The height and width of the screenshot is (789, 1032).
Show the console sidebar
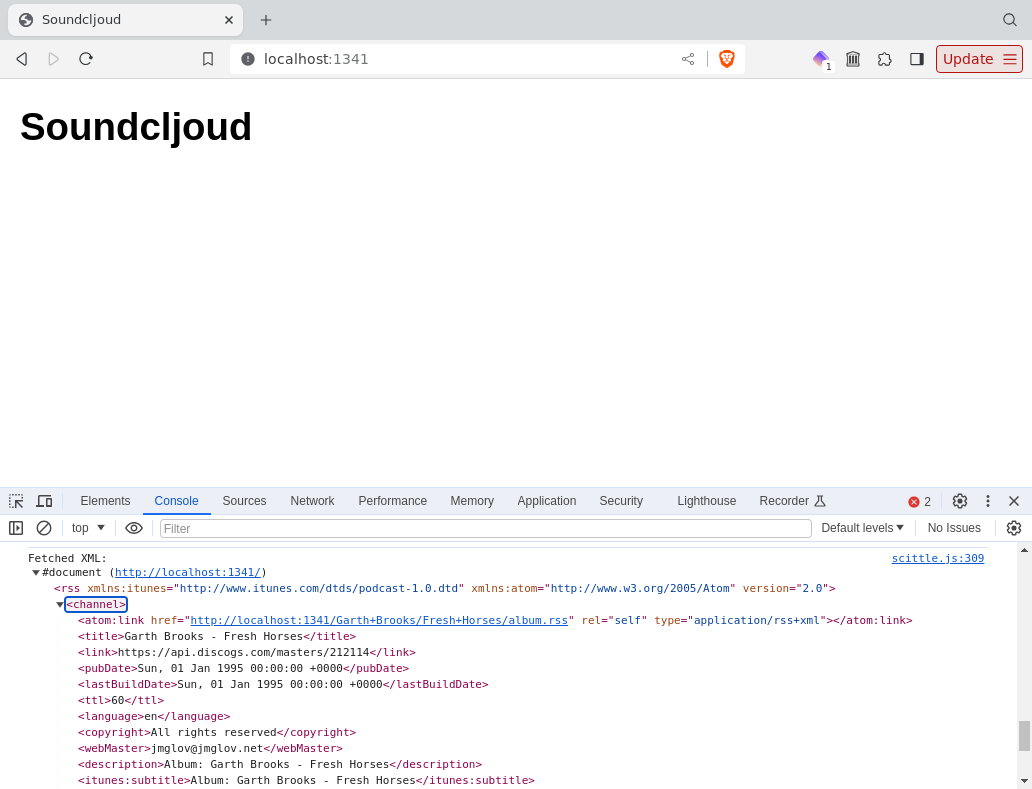tap(16, 528)
